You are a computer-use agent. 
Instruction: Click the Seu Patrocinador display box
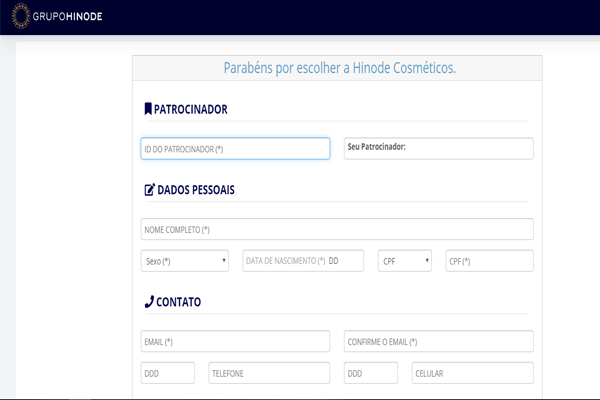tap(438, 148)
